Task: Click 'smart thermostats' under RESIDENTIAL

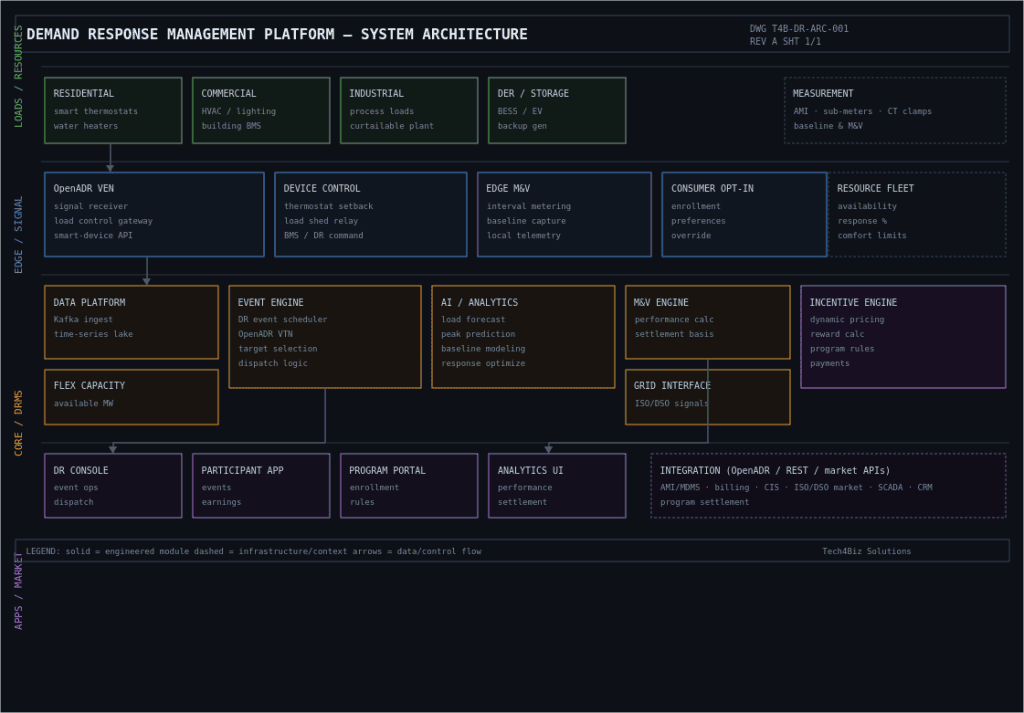Action: tap(96, 111)
